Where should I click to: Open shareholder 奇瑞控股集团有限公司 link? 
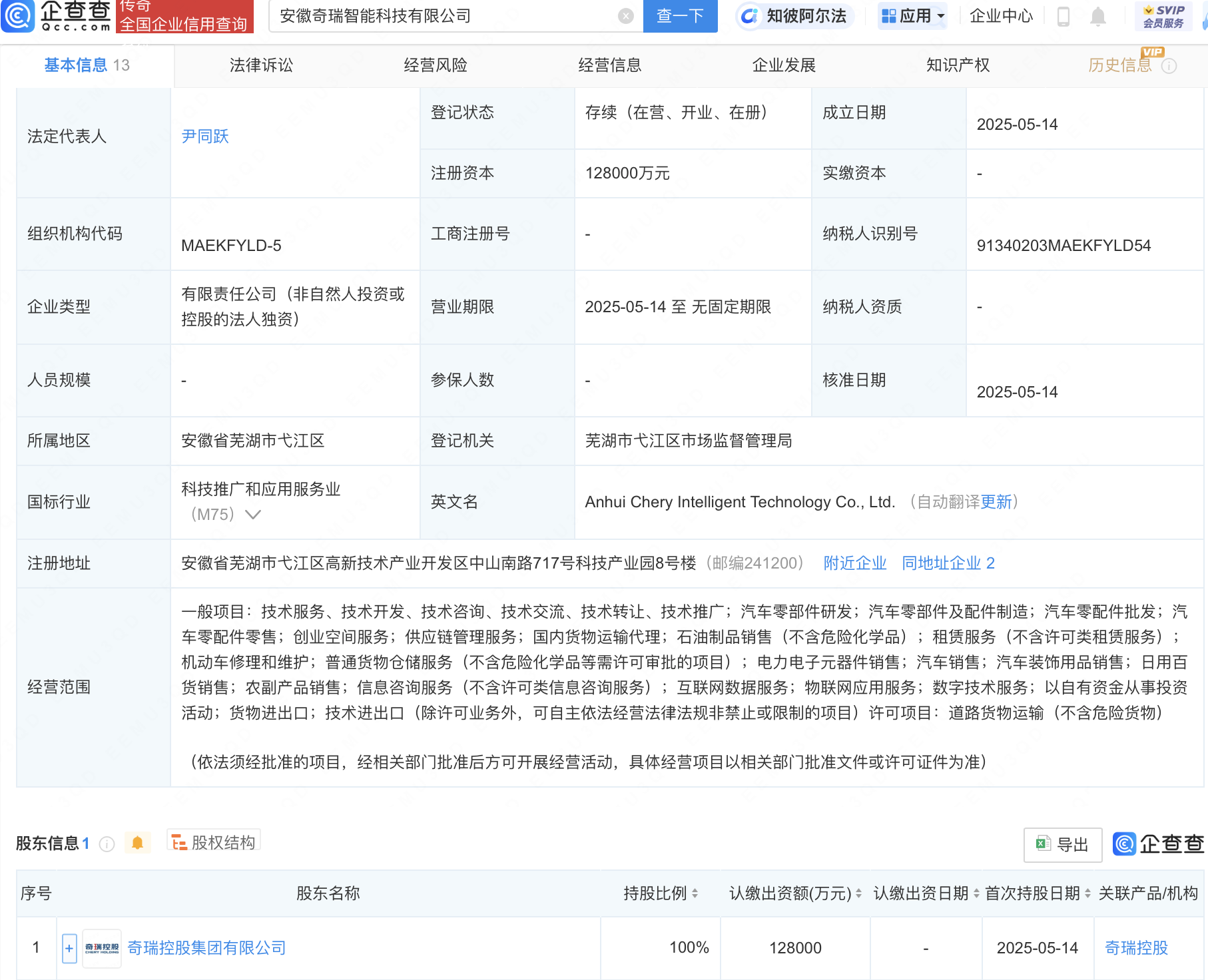coord(206,948)
